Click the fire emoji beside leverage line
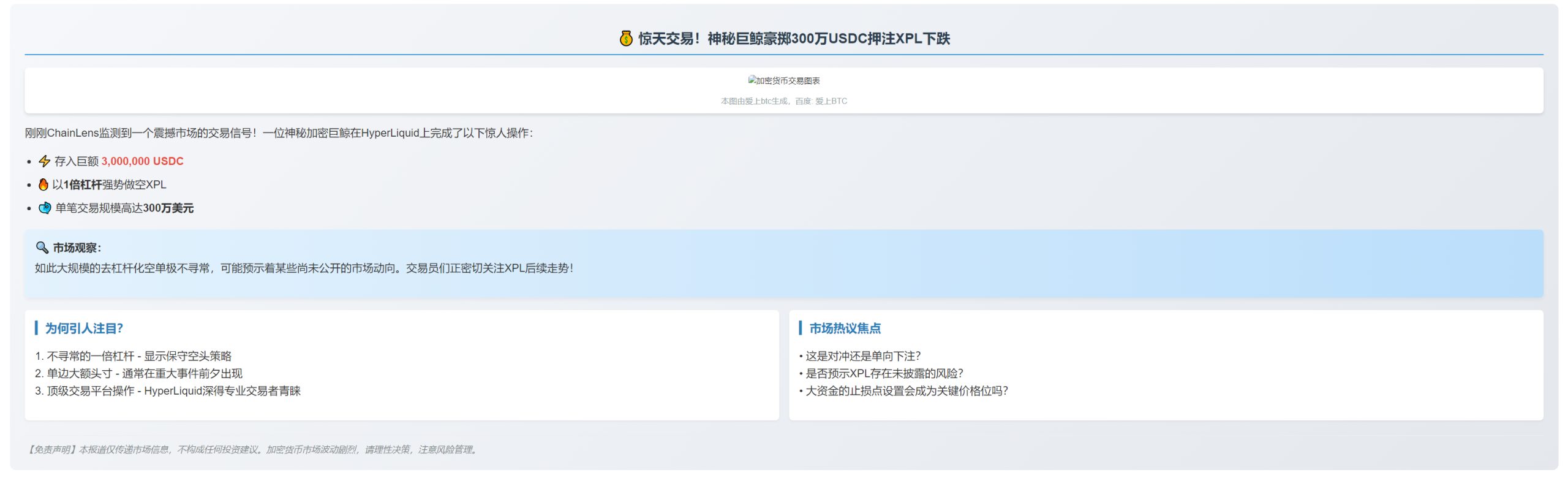 coord(43,184)
